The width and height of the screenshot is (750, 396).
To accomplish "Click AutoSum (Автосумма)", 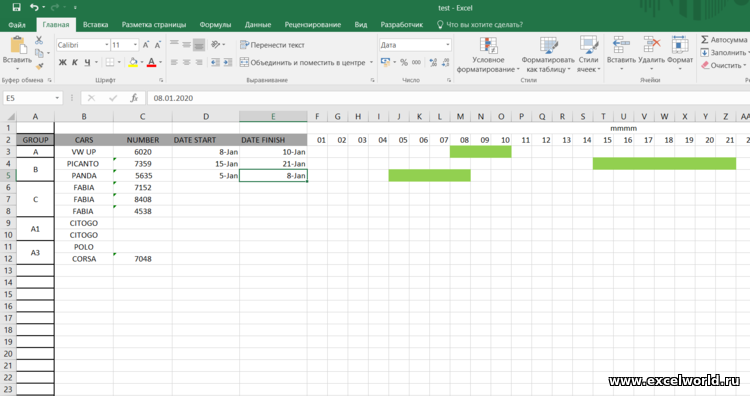I will [x=724, y=40].
